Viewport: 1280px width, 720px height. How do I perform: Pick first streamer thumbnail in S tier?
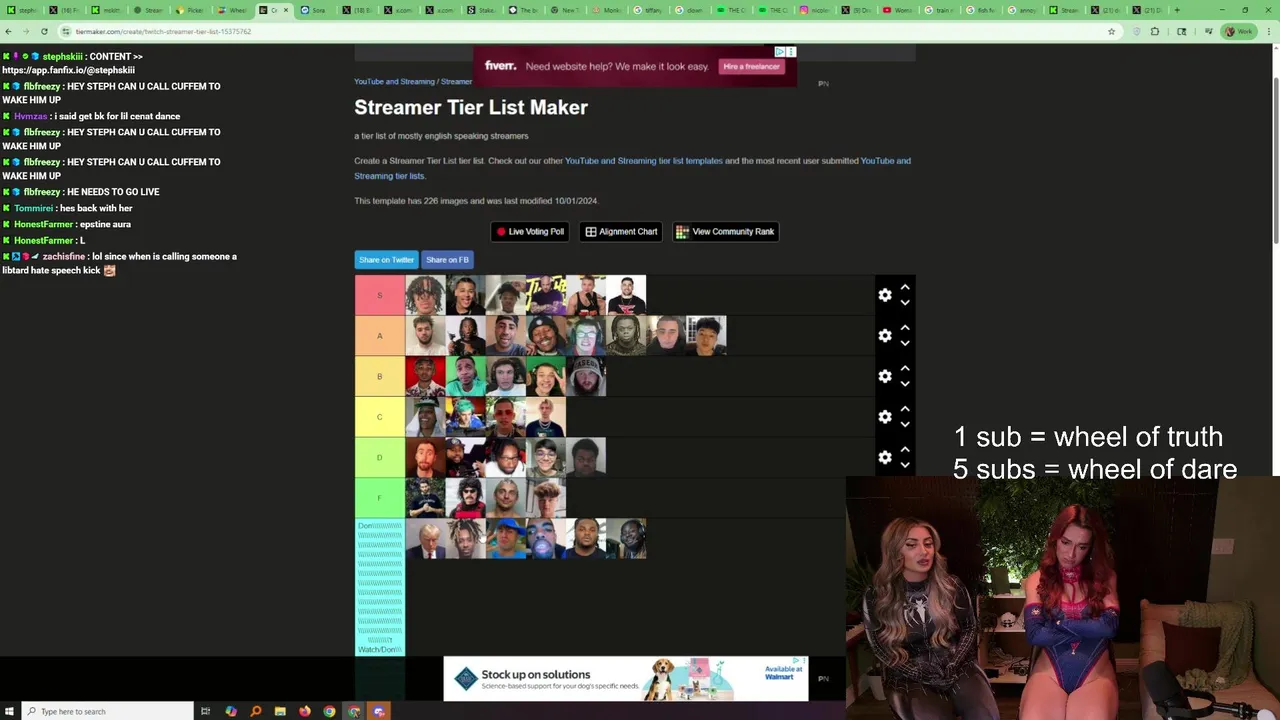pos(425,295)
